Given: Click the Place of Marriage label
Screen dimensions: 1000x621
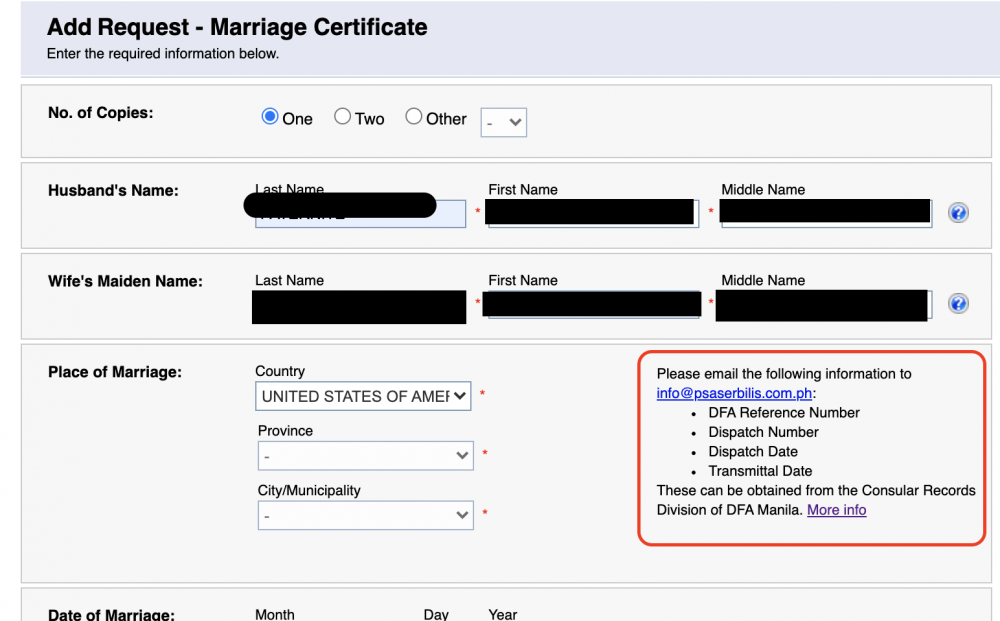Looking at the screenshot, I should tap(115, 372).
